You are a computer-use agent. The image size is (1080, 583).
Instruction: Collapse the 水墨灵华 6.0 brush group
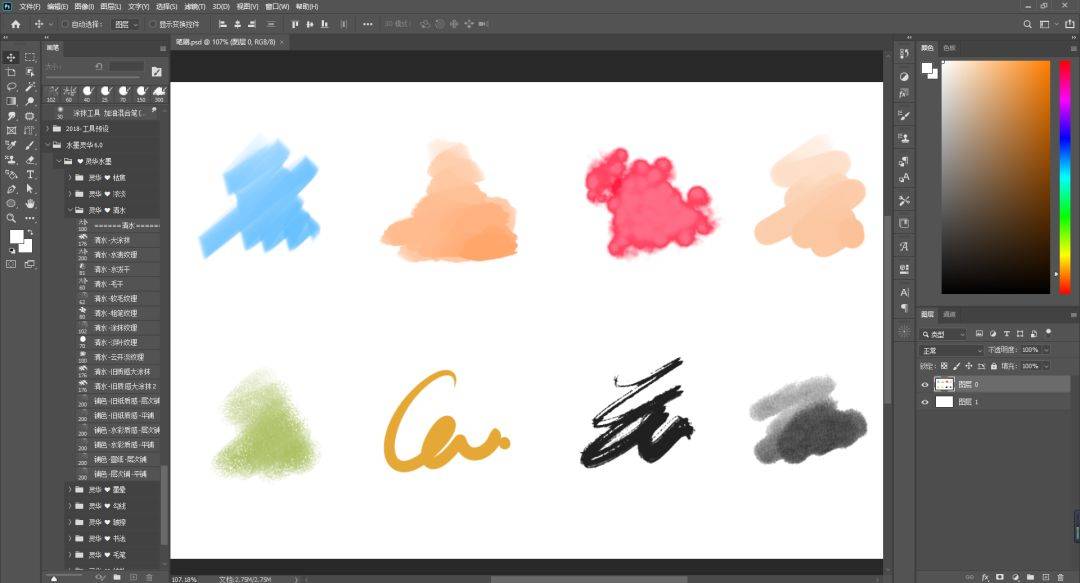(47, 145)
